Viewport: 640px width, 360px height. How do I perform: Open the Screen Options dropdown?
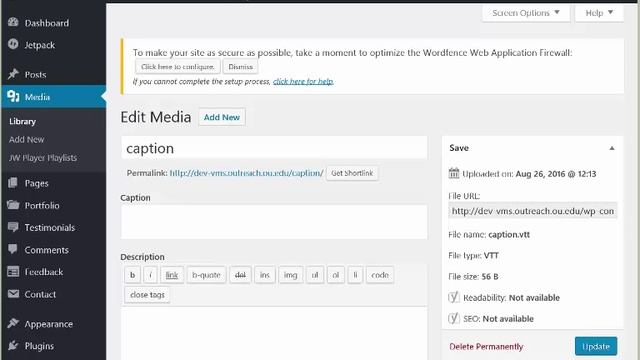click(x=526, y=13)
